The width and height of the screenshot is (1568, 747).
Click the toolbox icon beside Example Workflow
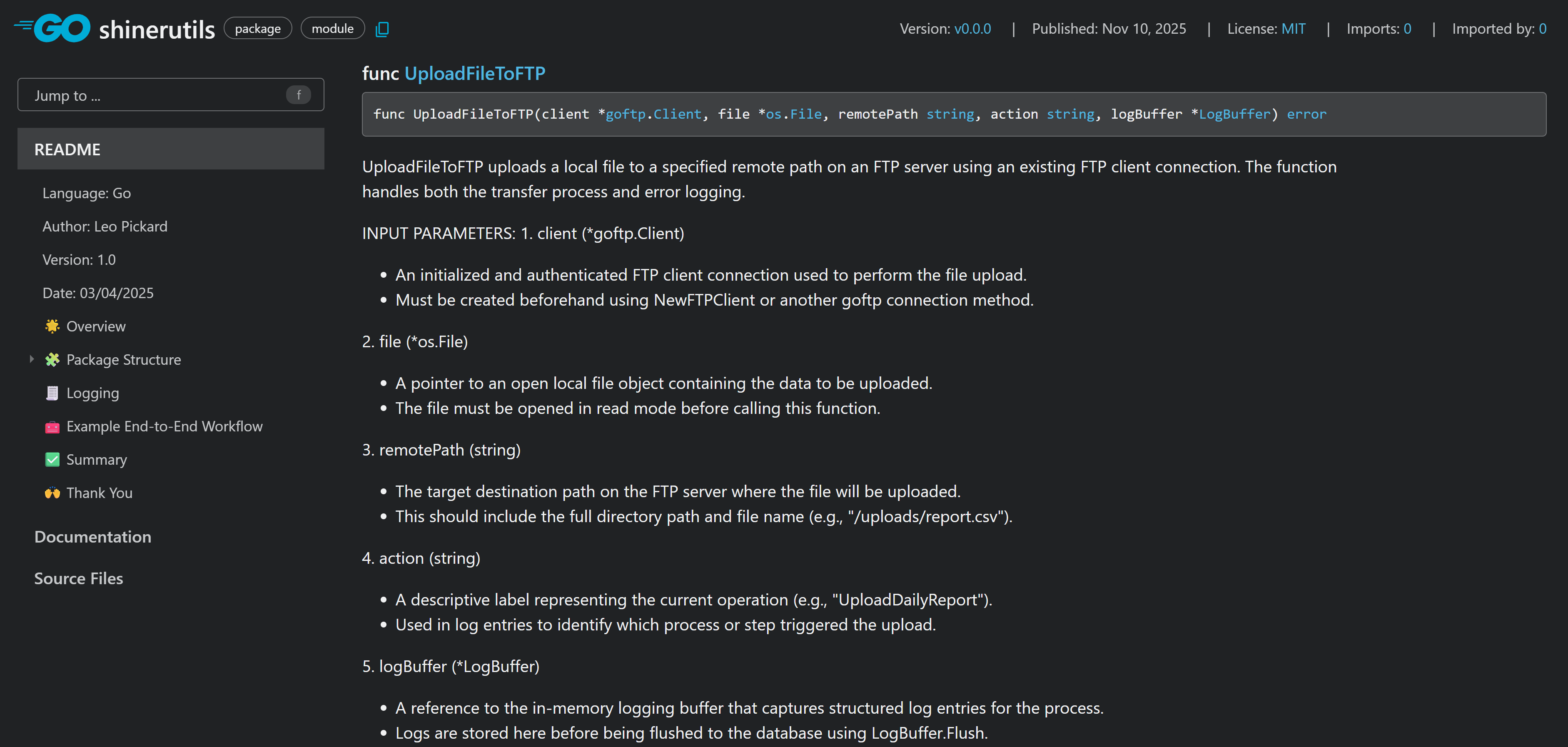(x=52, y=427)
